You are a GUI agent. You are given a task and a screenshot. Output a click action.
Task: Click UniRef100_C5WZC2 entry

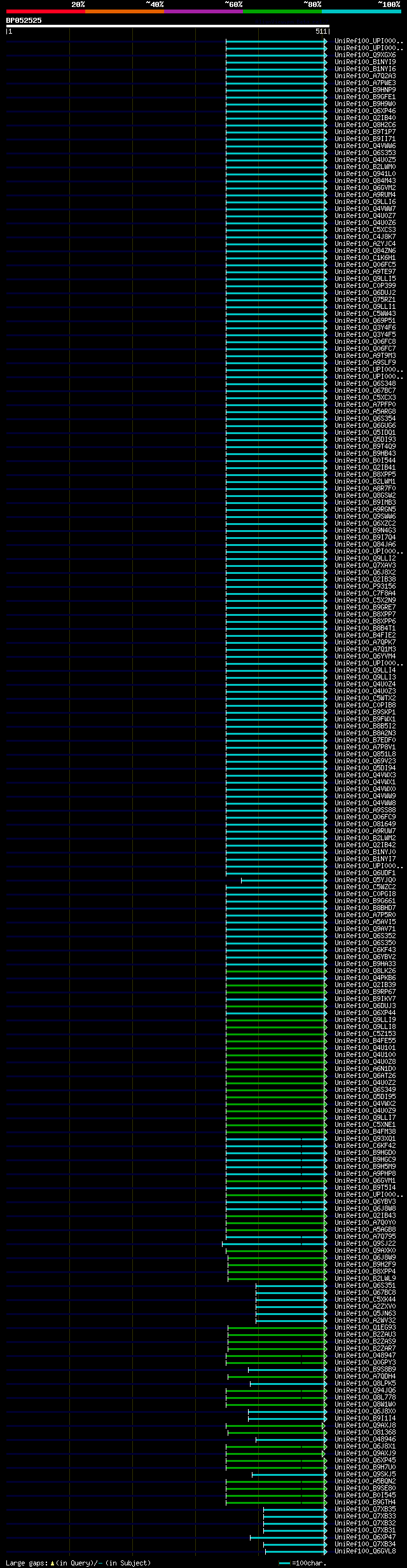(365, 887)
